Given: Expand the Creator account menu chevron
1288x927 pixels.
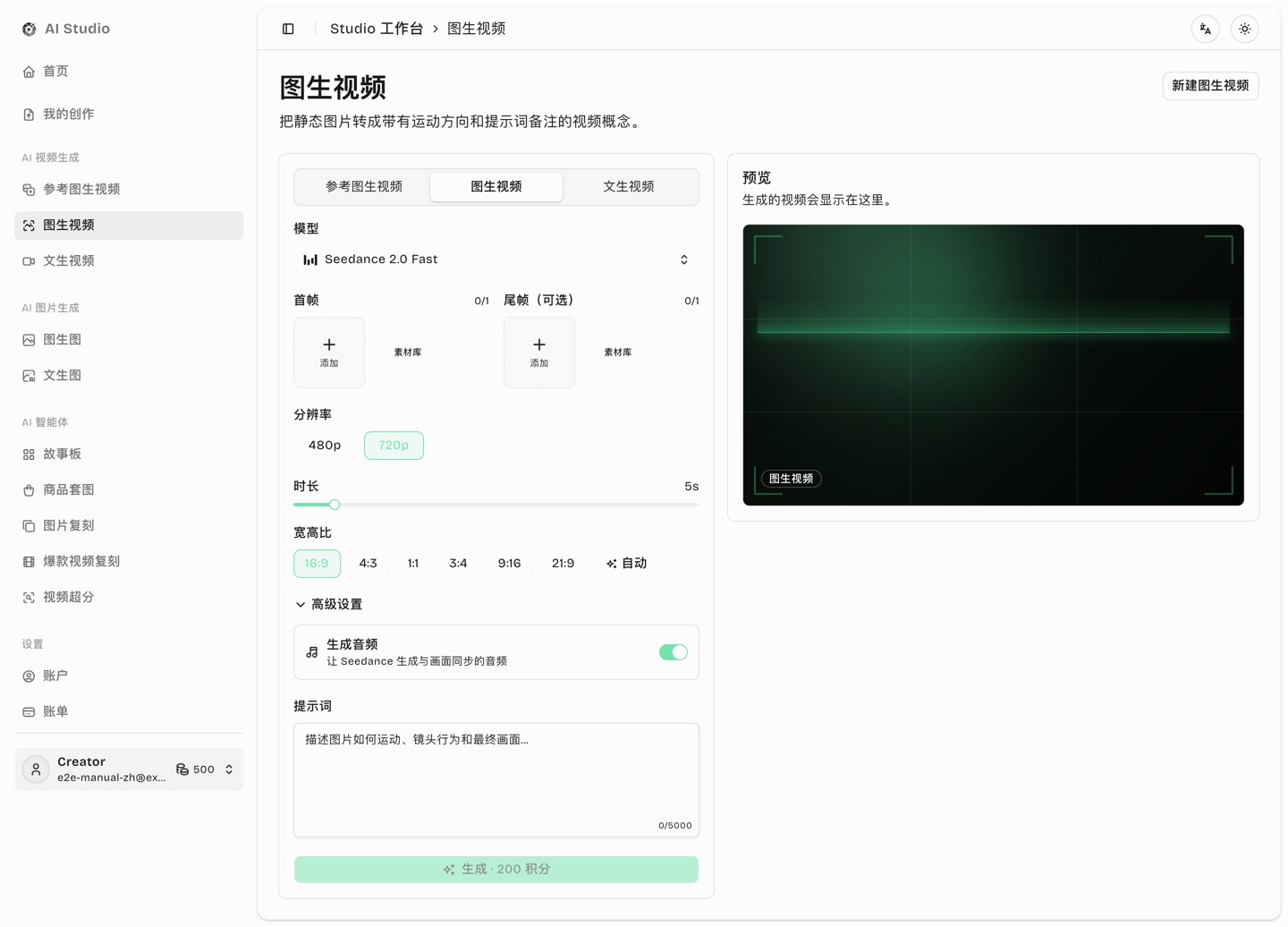Looking at the screenshot, I should click(x=229, y=770).
